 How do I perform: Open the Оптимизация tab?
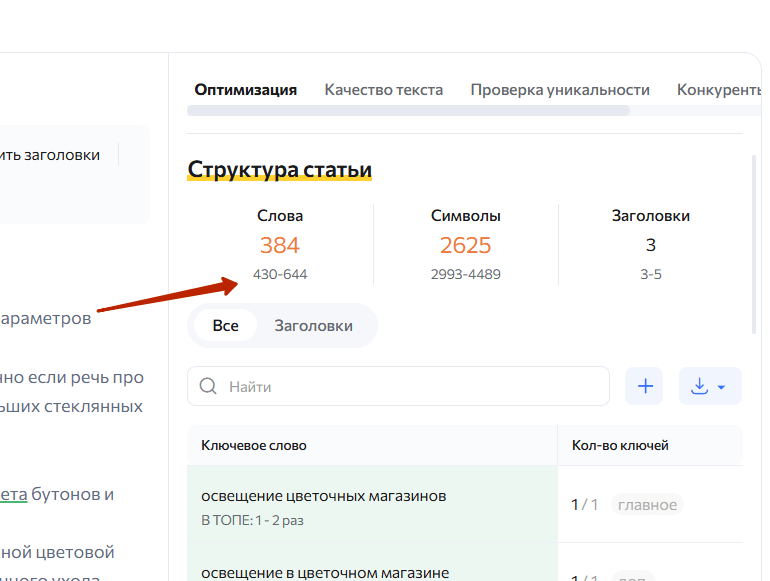coord(245,90)
